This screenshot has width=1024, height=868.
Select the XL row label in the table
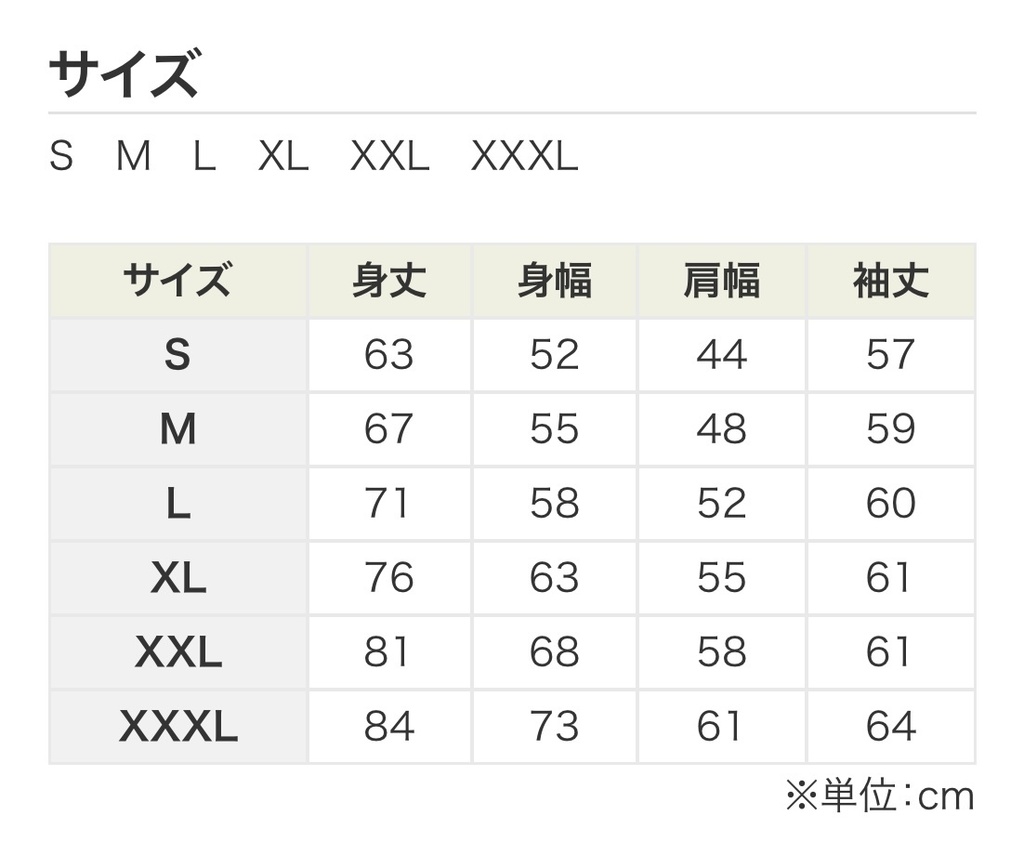(x=178, y=578)
